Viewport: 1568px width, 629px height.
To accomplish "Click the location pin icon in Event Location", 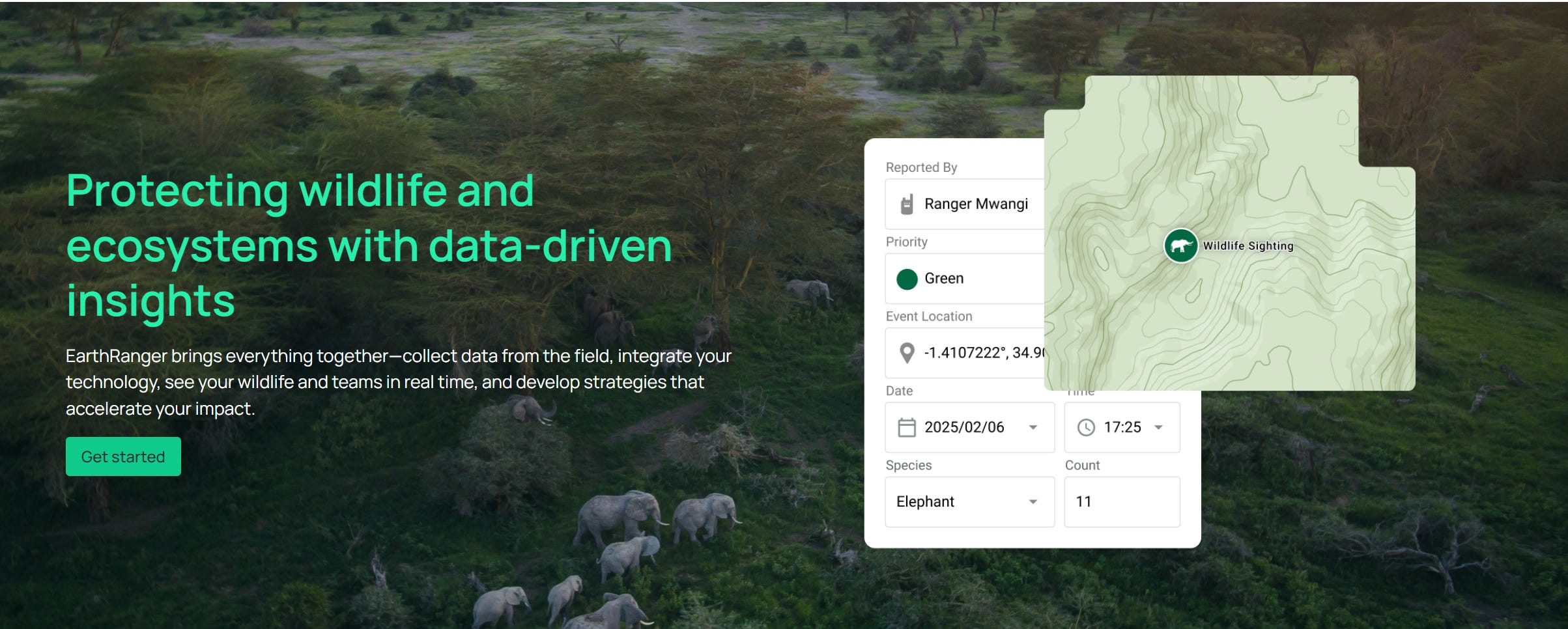I will pos(906,353).
